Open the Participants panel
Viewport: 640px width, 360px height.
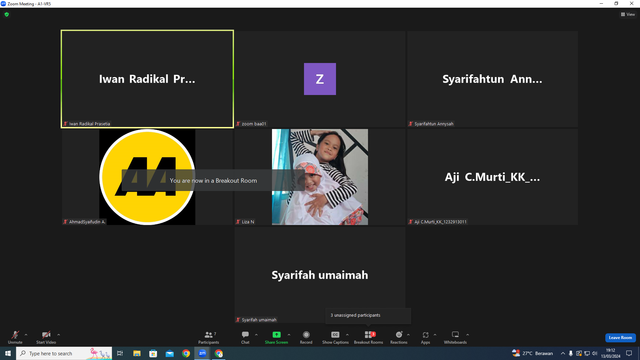point(209,338)
